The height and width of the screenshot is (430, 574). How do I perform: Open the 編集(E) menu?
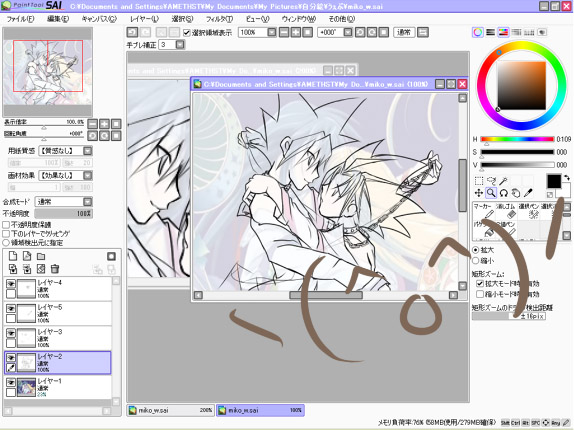point(58,19)
